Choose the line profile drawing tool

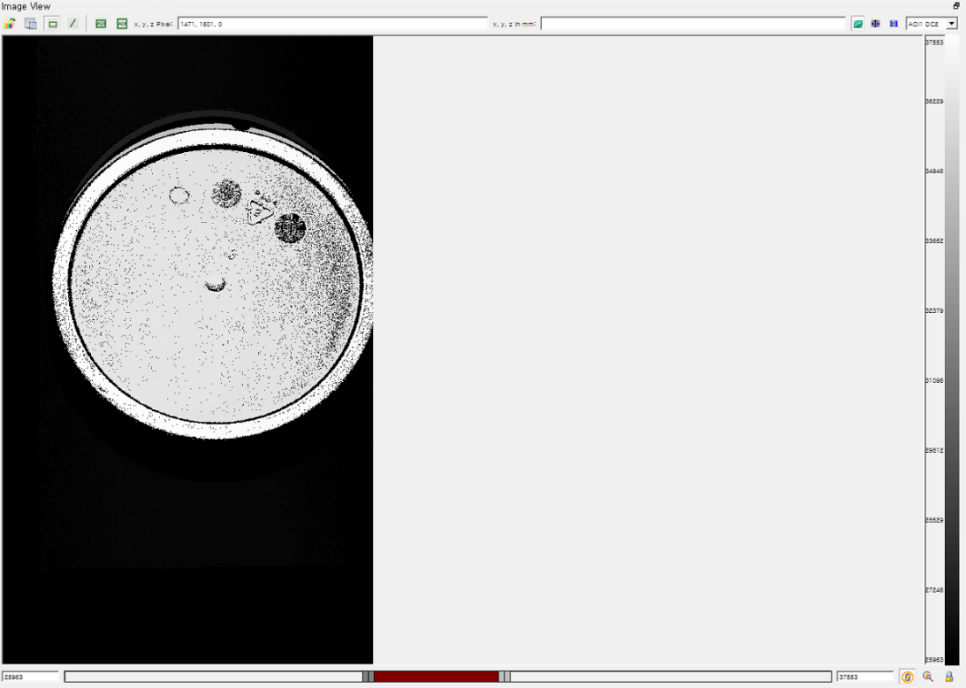tap(72, 23)
